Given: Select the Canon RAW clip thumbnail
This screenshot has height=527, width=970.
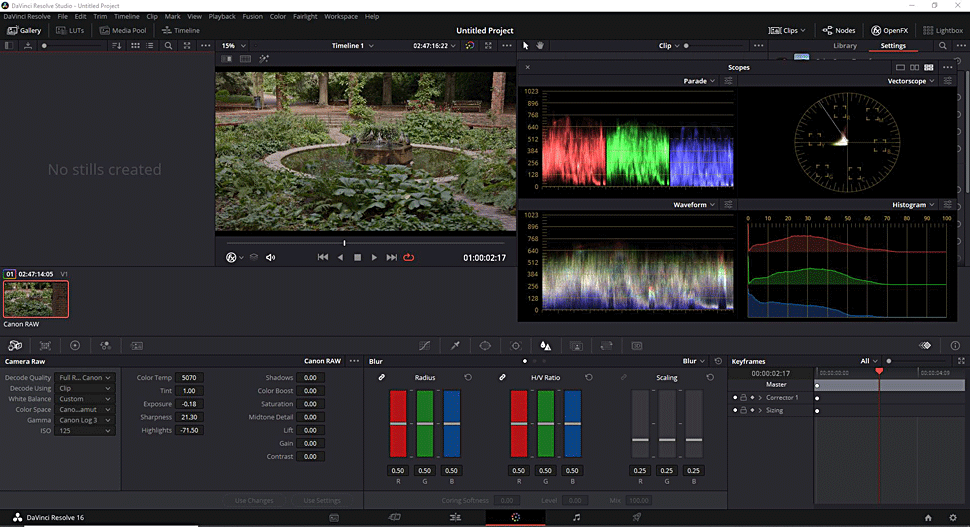Looking at the screenshot, I should pyautogui.click(x=36, y=299).
